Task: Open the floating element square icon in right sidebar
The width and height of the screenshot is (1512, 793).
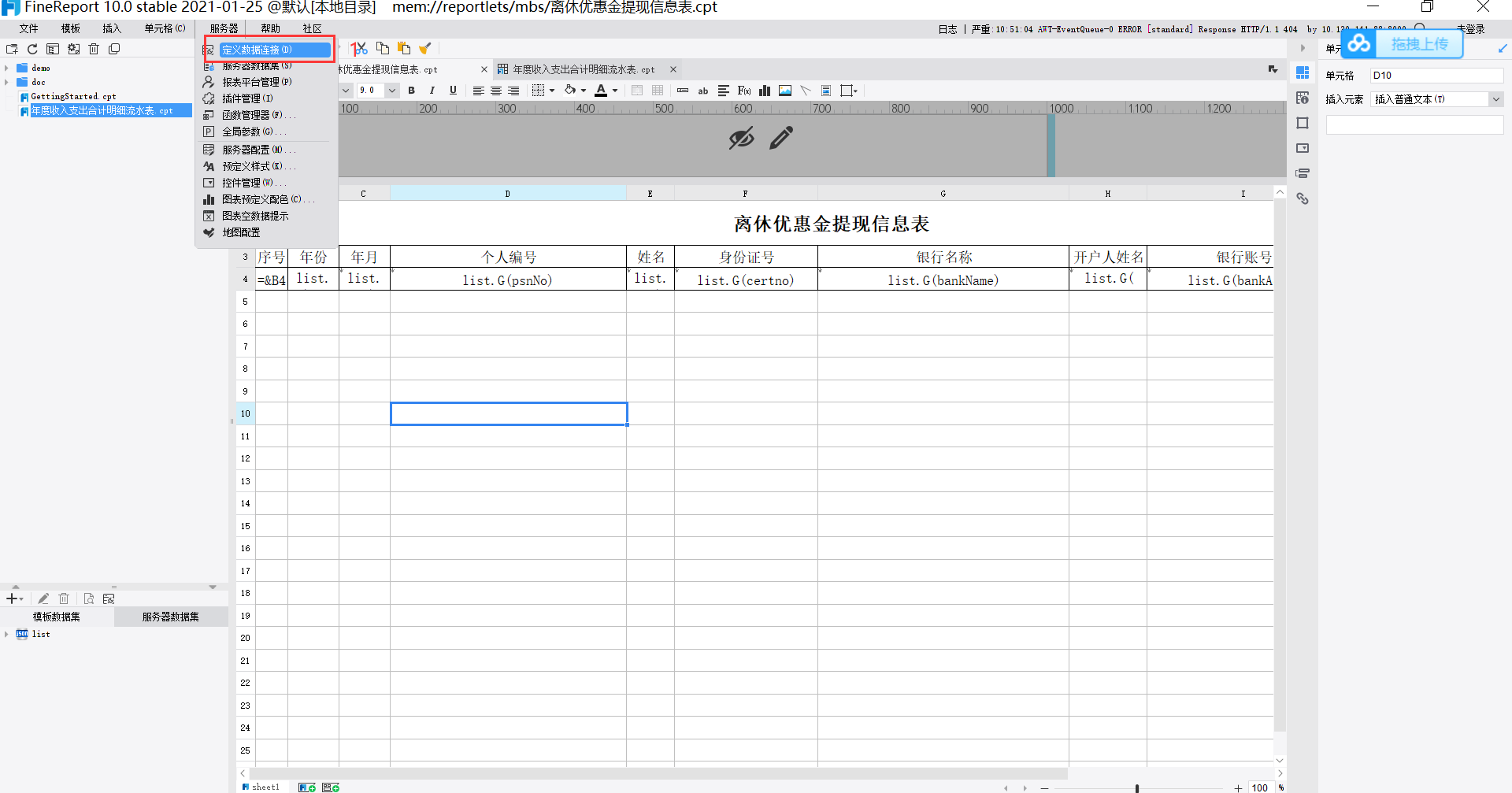Action: click(1303, 123)
